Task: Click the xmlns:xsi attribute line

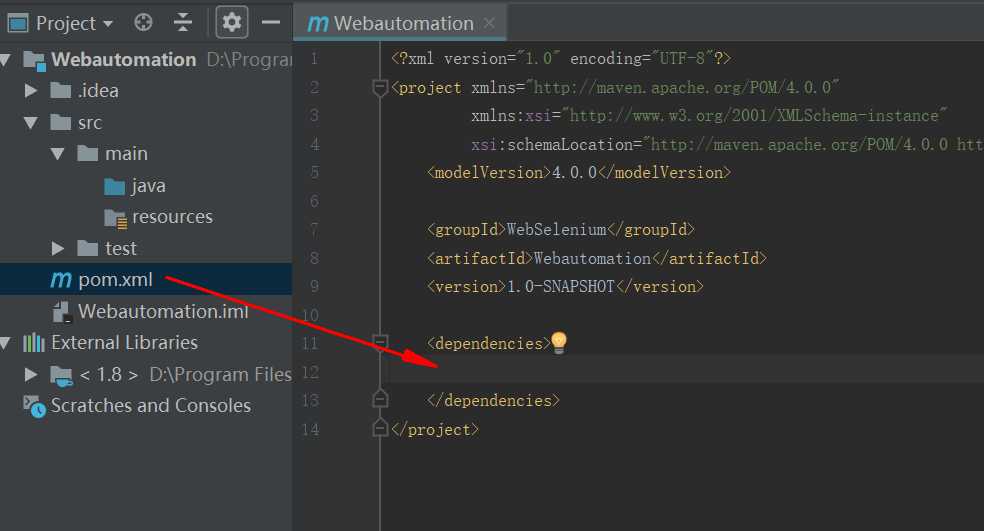Action: point(709,115)
